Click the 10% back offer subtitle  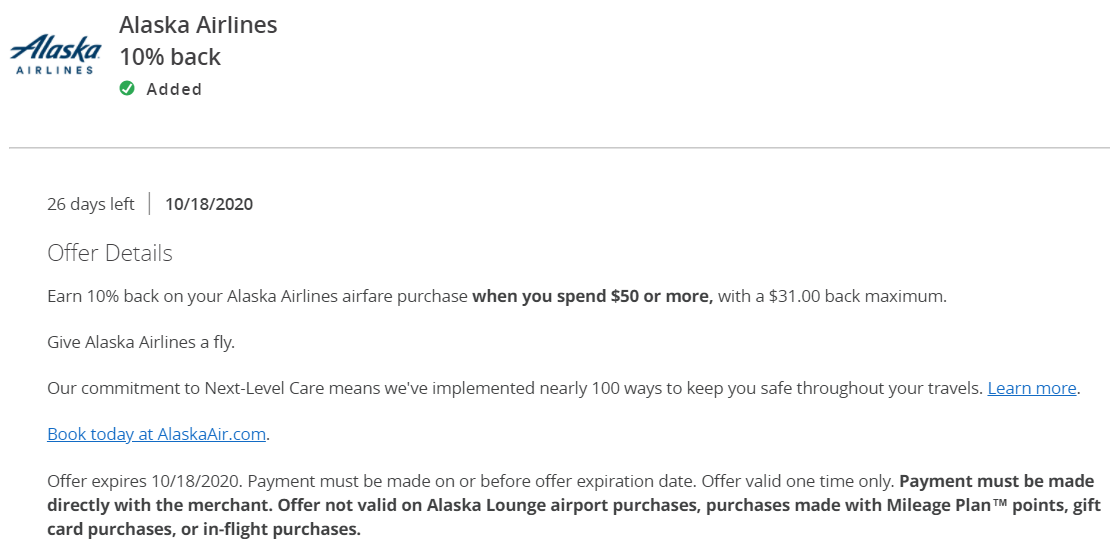click(170, 57)
